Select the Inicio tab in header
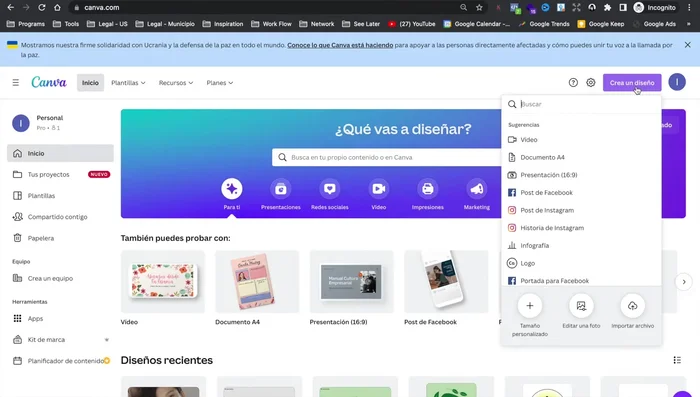This screenshot has height=397, width=700. pos(90,83)
